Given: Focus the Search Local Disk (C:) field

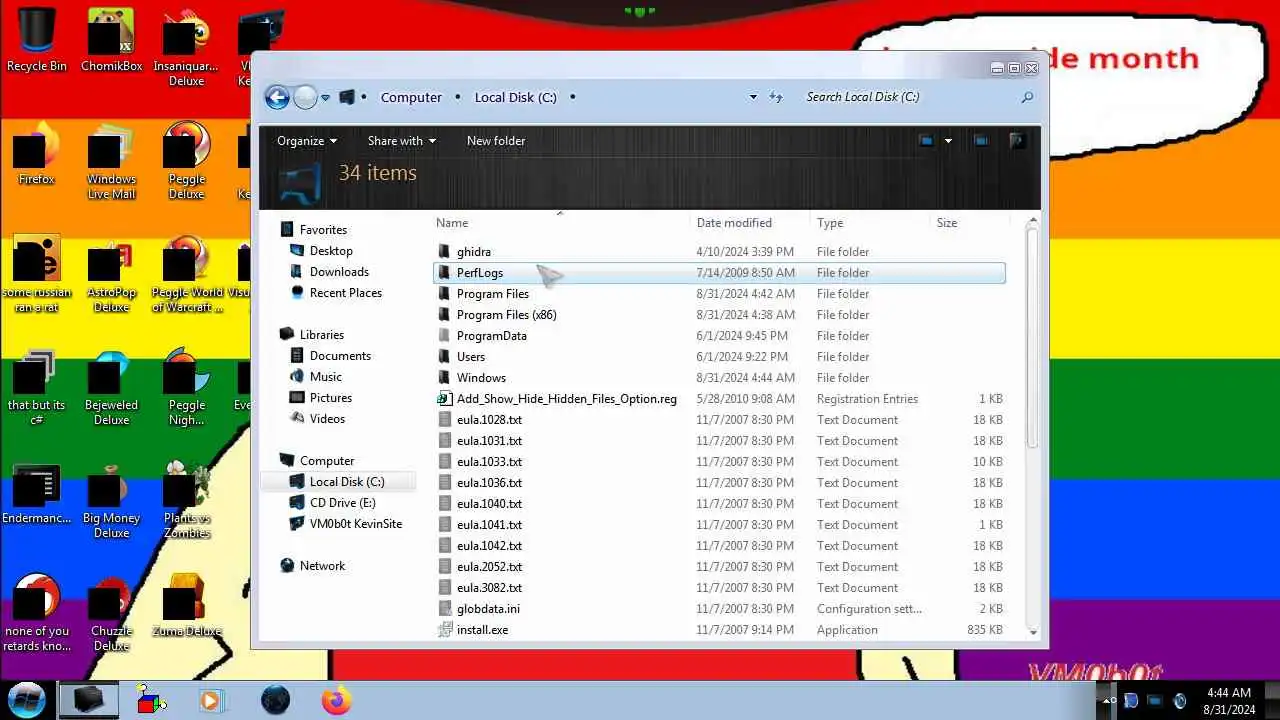Looking at the screenshot, I should click(x=908, y=97).
